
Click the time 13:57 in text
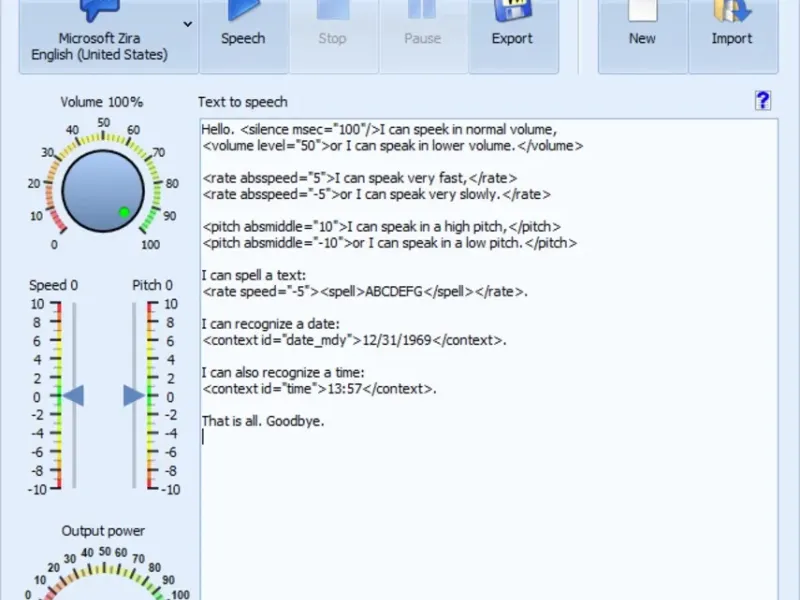tap(344, 389)
